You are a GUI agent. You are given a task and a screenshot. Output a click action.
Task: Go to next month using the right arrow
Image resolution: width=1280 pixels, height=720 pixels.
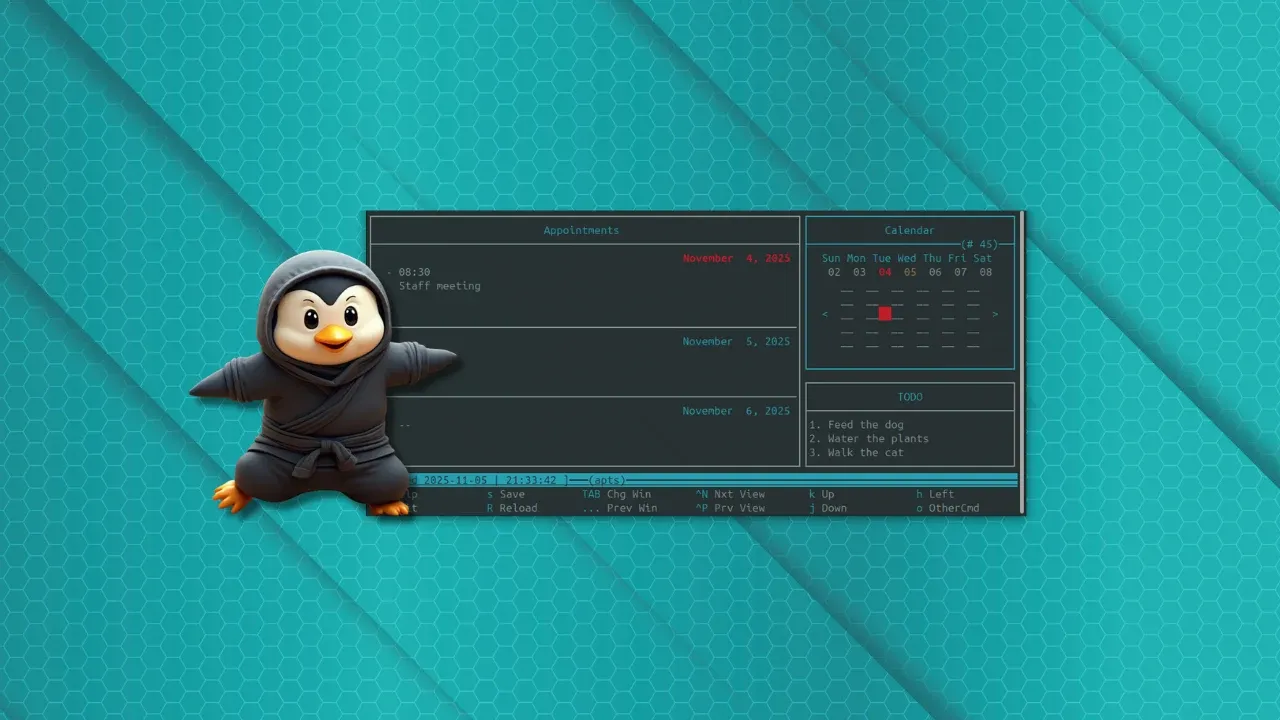point(994,314)
